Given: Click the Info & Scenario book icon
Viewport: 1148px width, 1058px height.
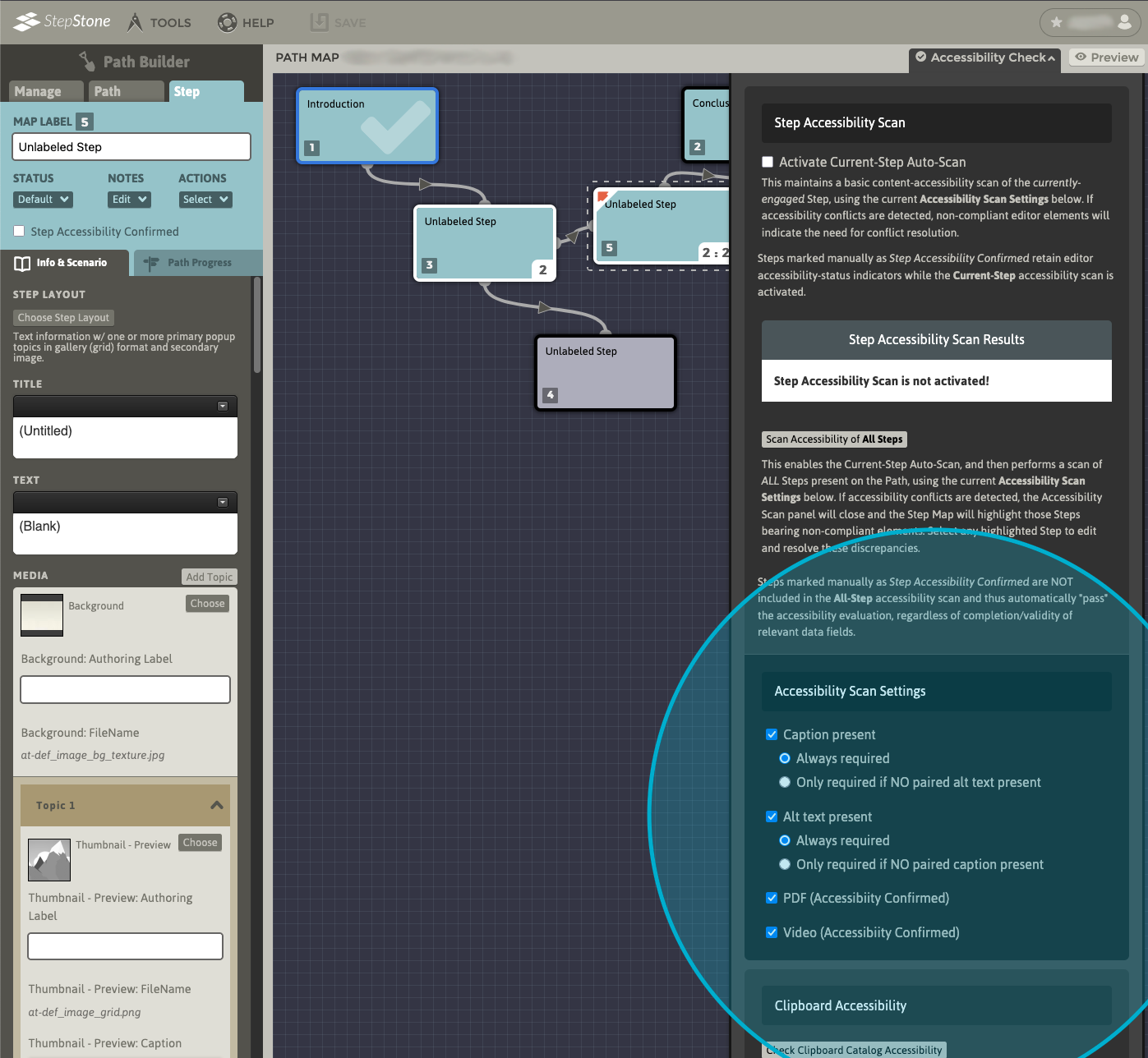Looking at the screenshot, I should pyautogui.click(x=22, y=263).
